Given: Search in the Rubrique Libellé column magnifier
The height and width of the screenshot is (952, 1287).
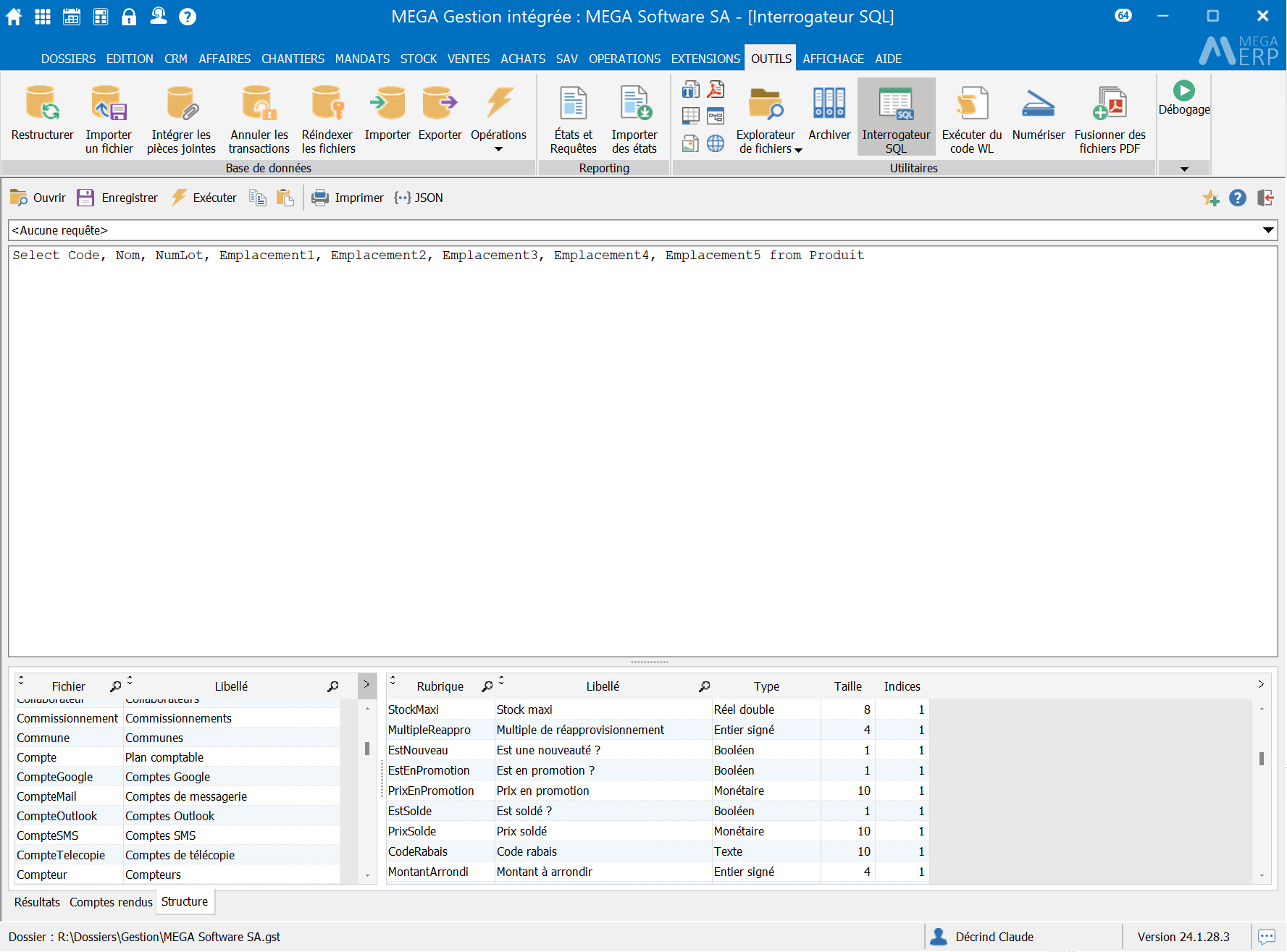Looking at the screenshot, I should [x=704, y=686].
